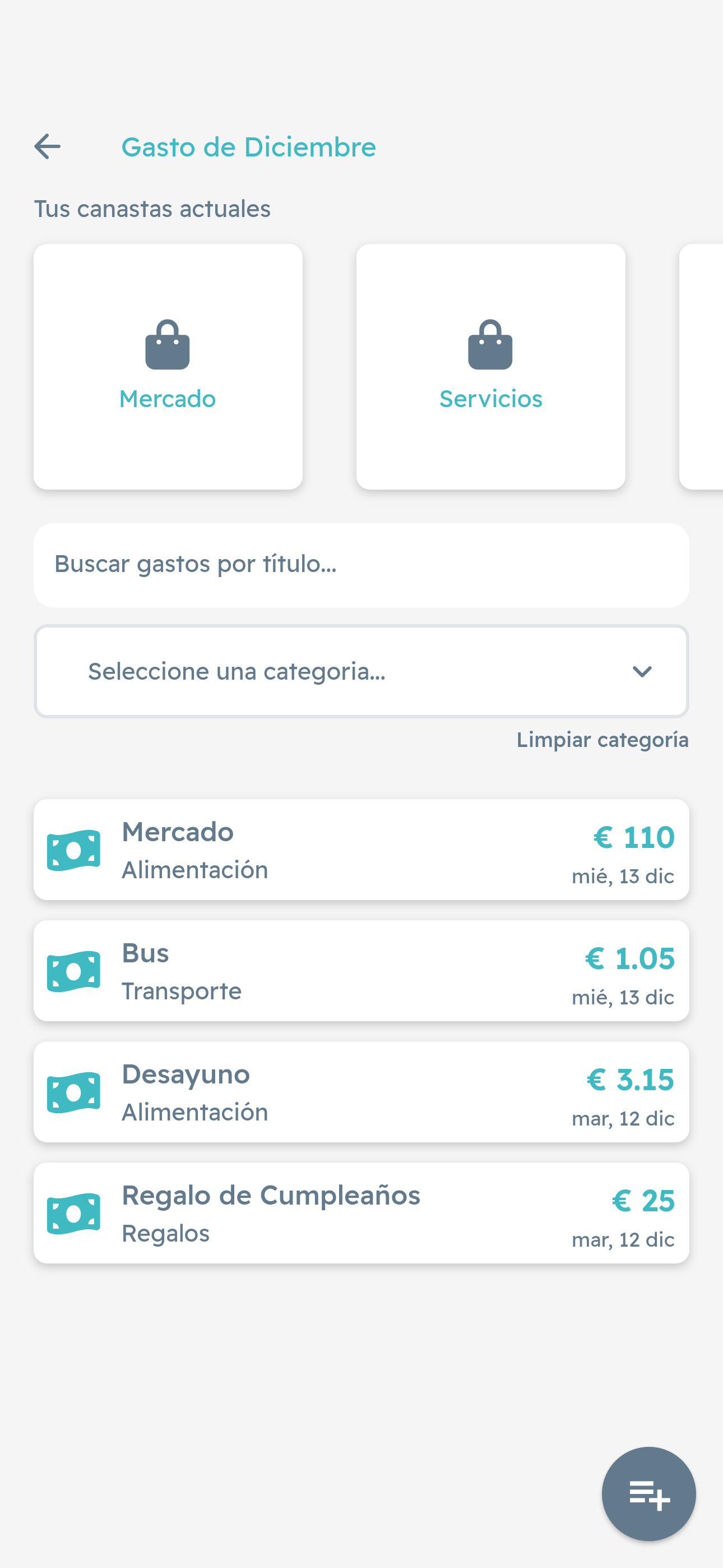Tap the back arrow icon

[x=48, y=147]
